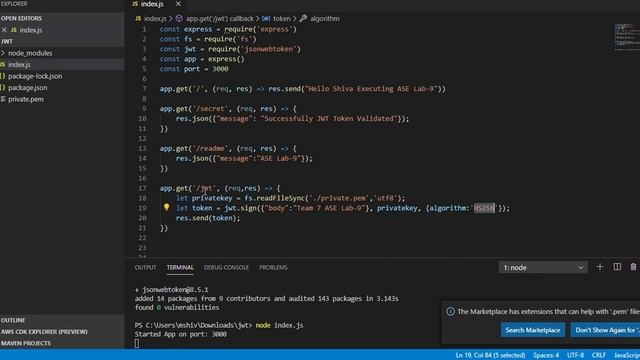Collapse the JWT folder section

click(7, 41)
